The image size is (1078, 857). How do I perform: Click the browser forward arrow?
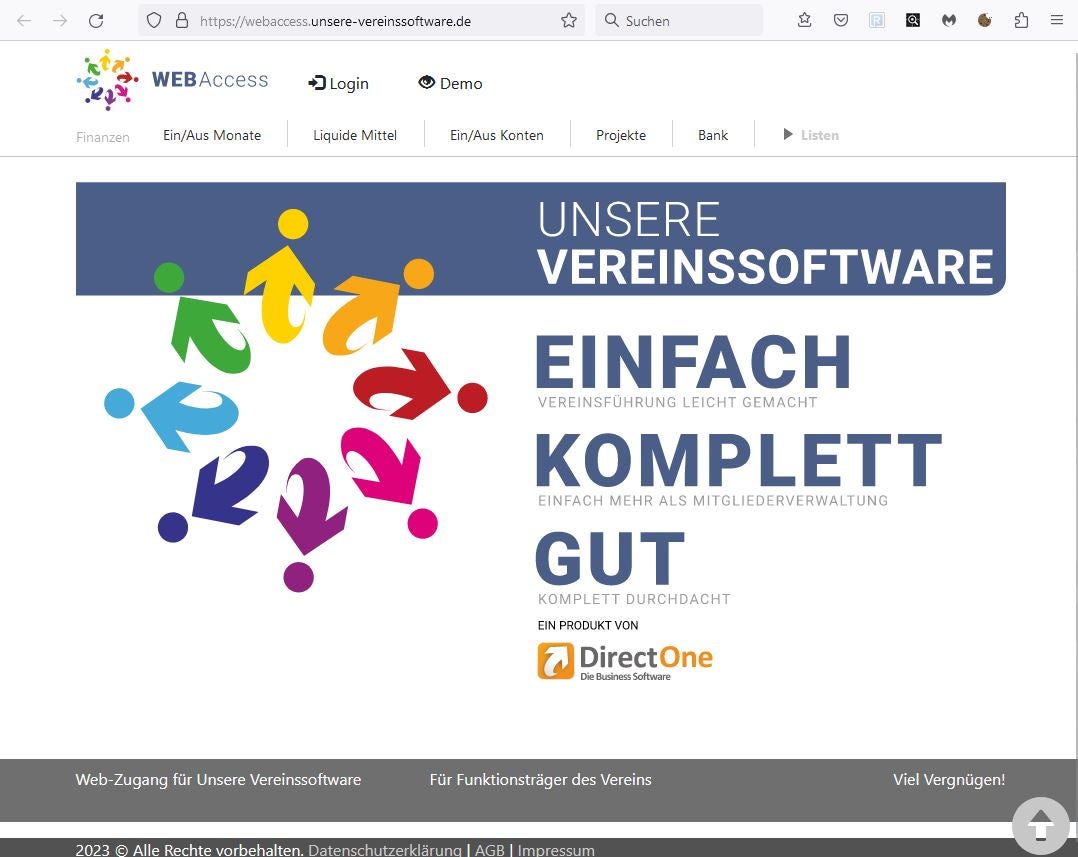click(60, 21)
